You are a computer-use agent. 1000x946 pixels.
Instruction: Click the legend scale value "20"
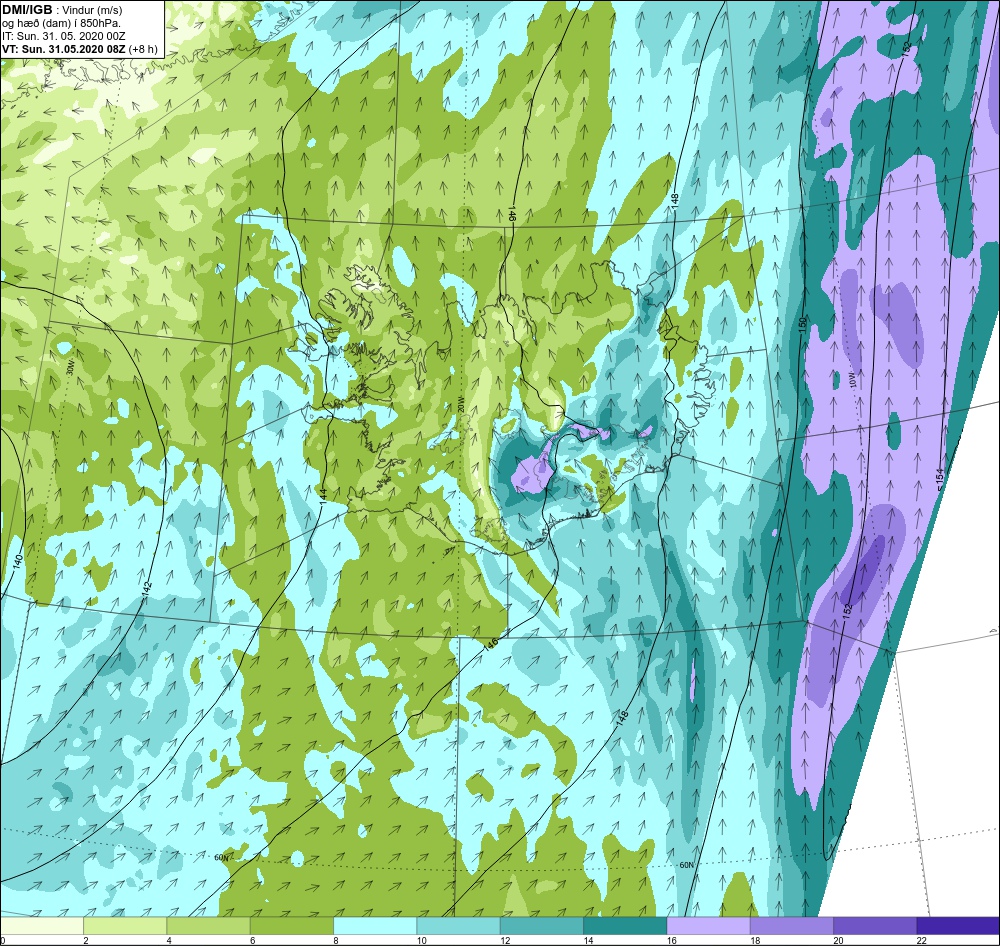pos(838,940)
